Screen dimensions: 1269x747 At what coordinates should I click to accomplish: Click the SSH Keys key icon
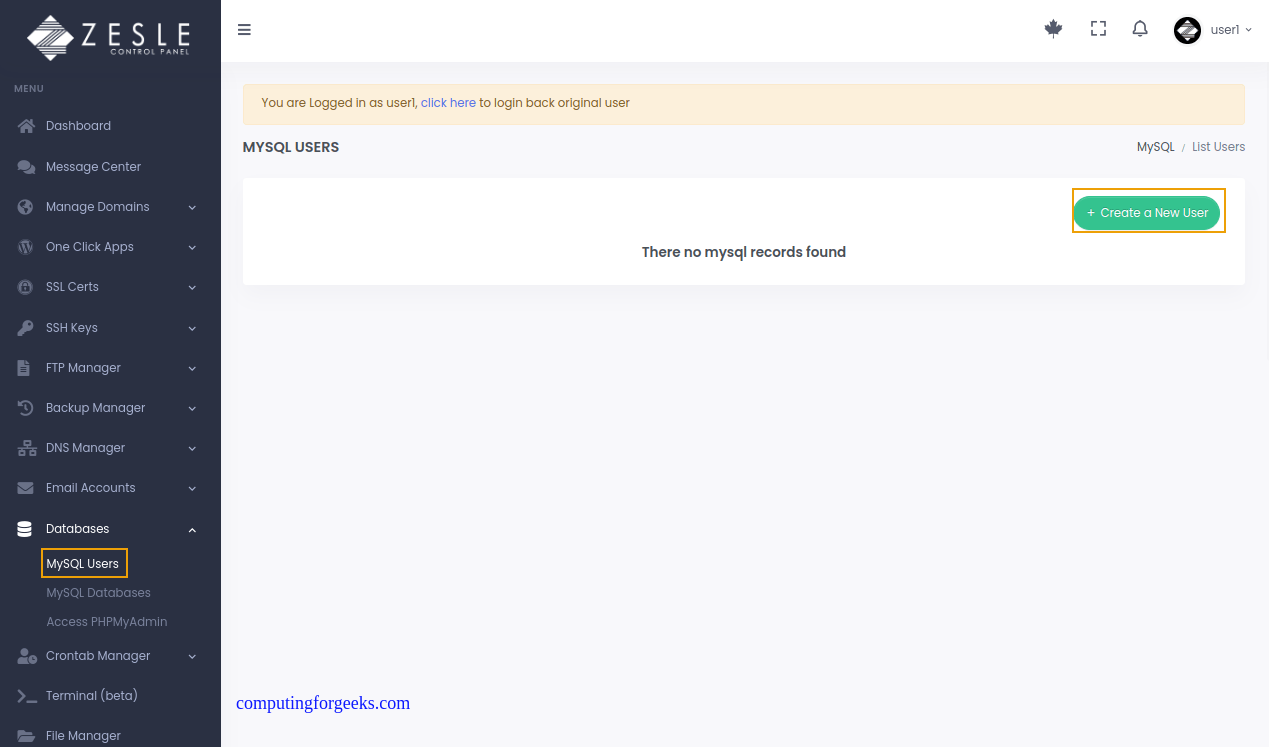26,328
